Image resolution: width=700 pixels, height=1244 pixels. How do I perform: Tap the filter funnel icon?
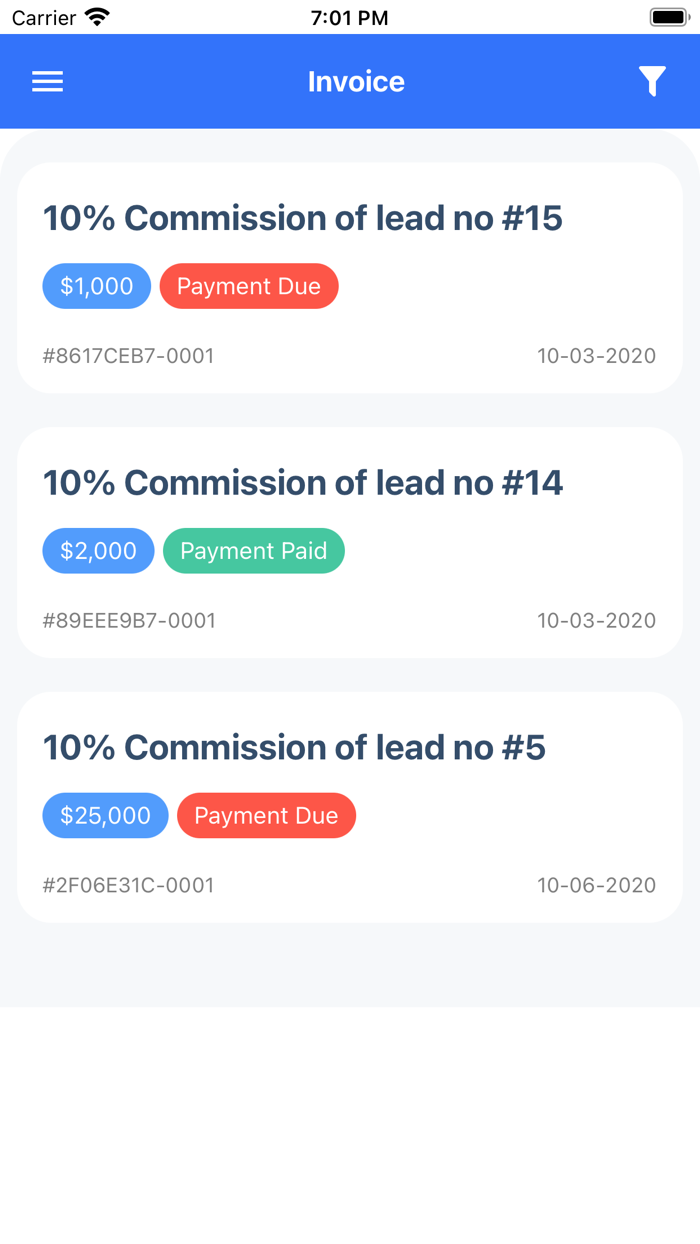point(652,82)
